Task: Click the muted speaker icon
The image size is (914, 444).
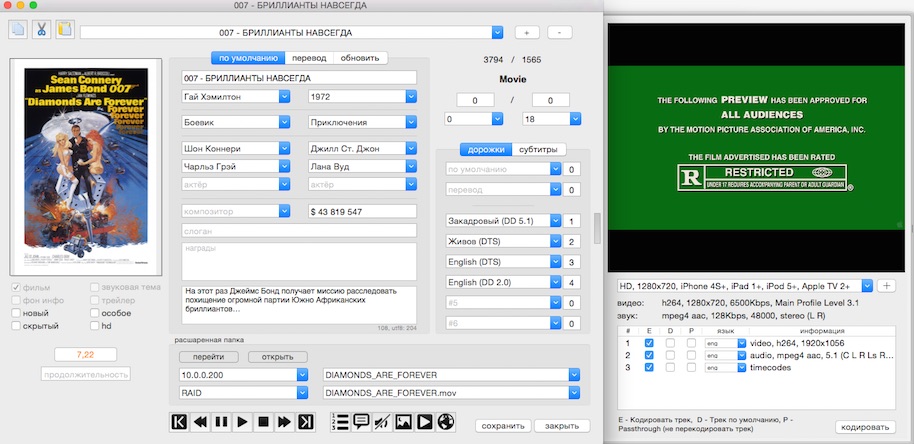Action: pos(382,422)
